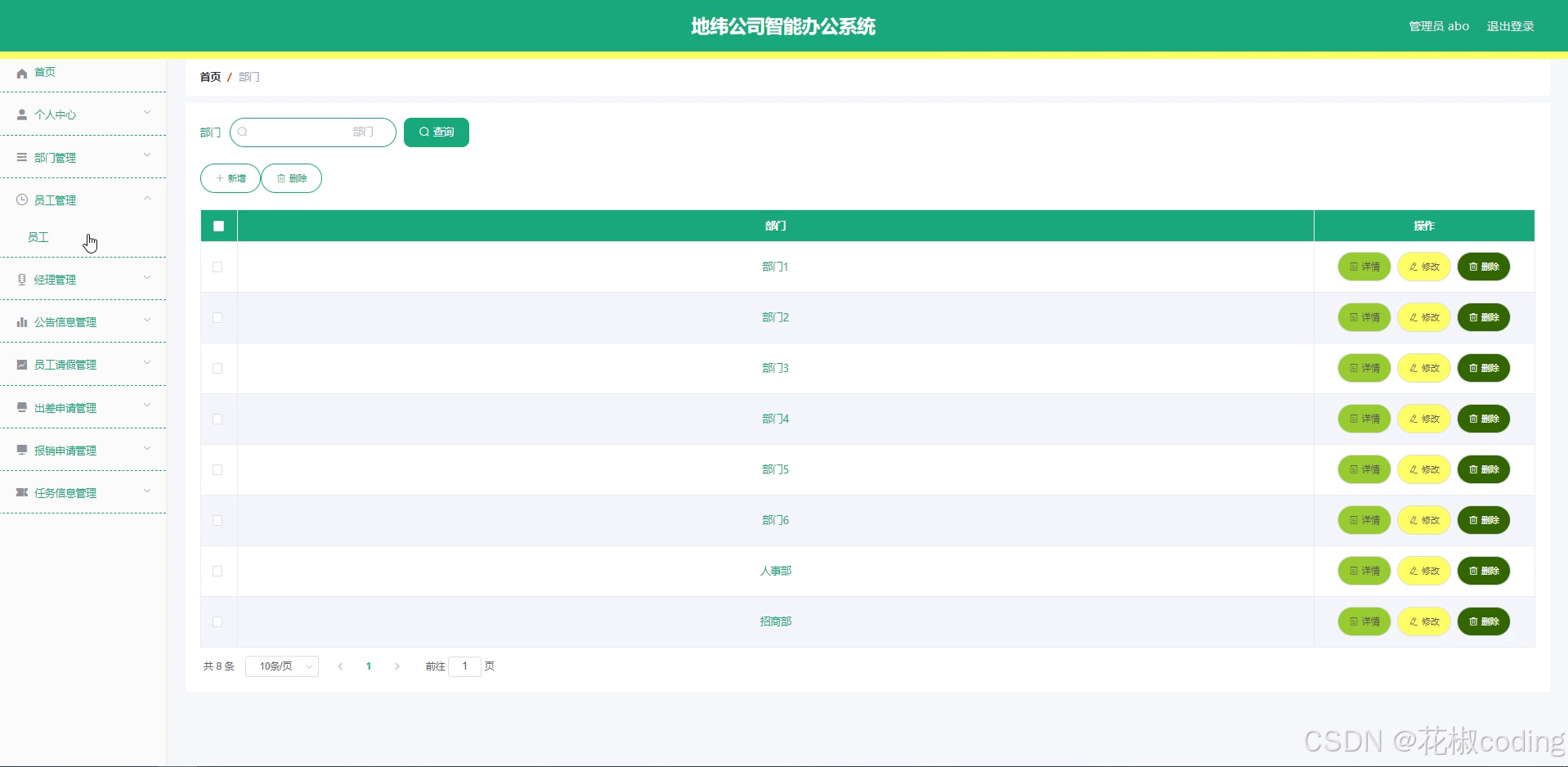
Task: Click the clock icon for 员工管理
Action: click(x=22, y=200)
